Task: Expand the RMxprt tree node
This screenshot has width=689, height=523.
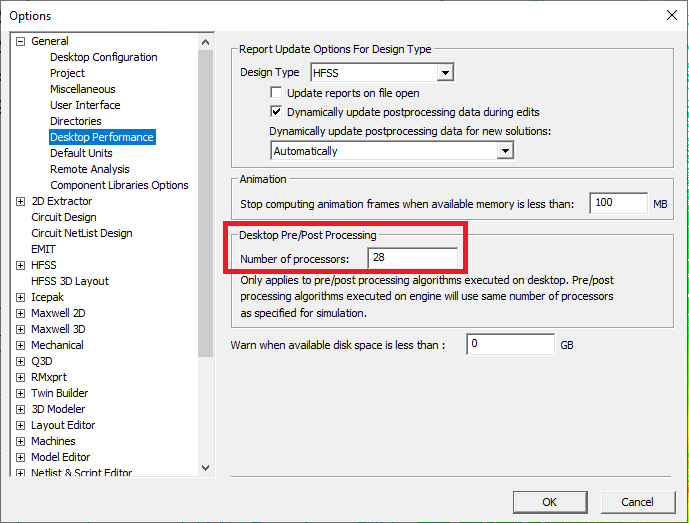Action: pos(20,378)
